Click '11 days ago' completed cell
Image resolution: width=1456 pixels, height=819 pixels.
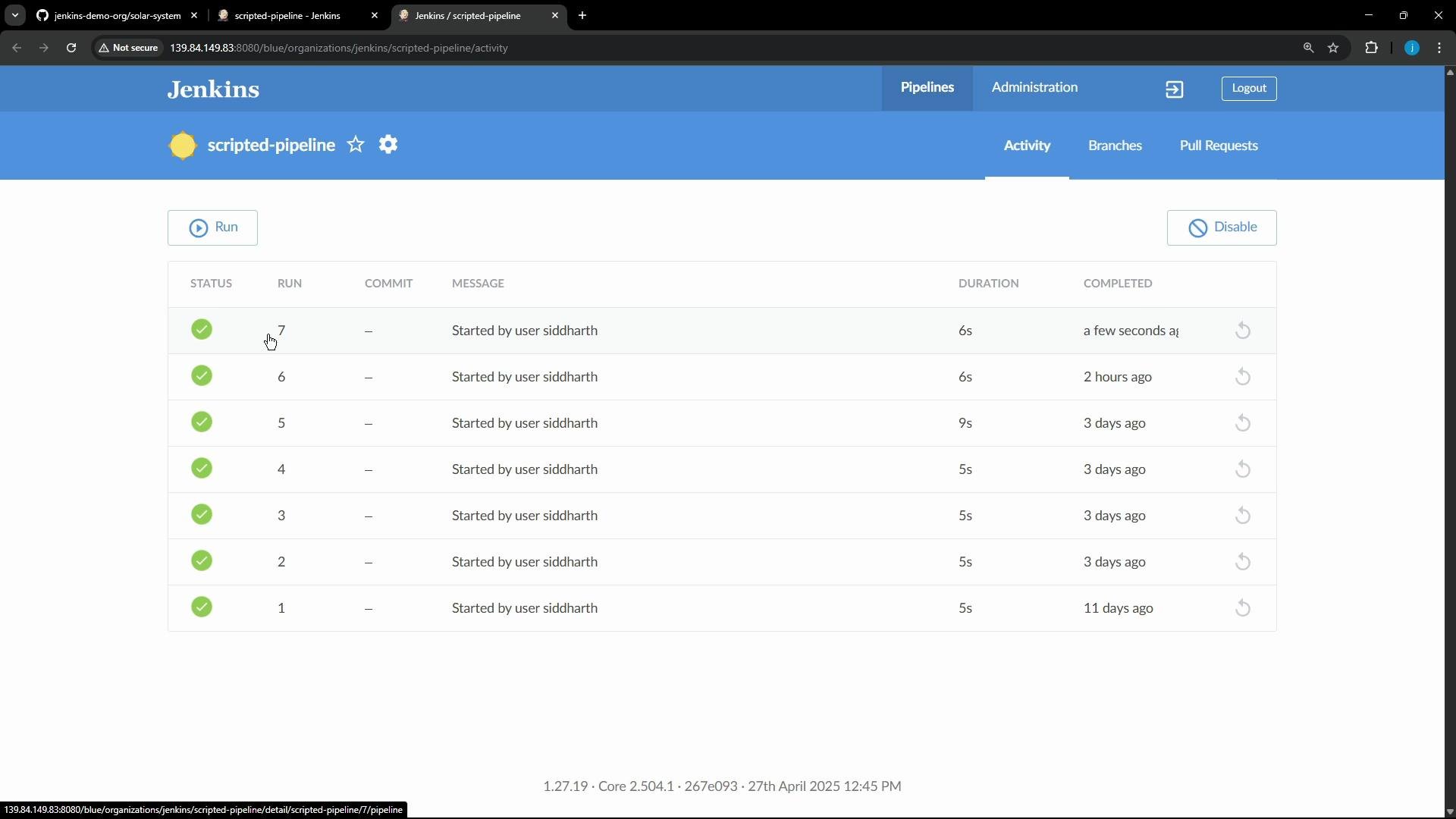coord(1119,608)
